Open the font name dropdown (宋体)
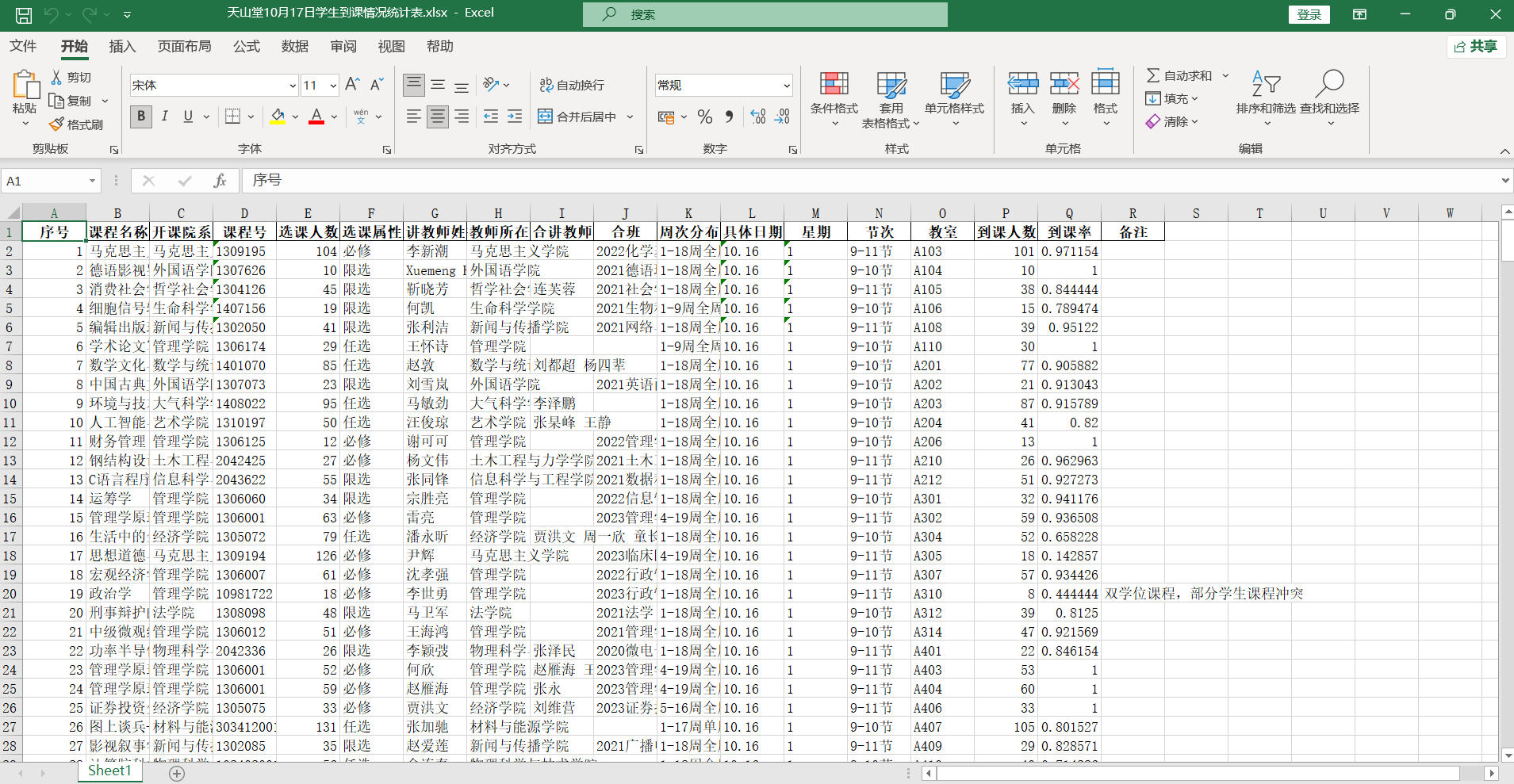 [293, 85]
